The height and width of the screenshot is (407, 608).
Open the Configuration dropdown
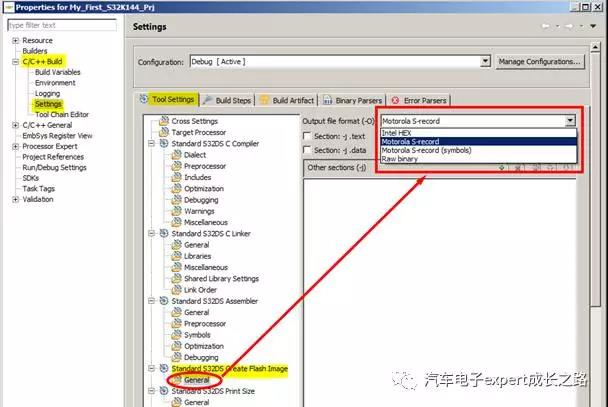(x=485, y=61)
